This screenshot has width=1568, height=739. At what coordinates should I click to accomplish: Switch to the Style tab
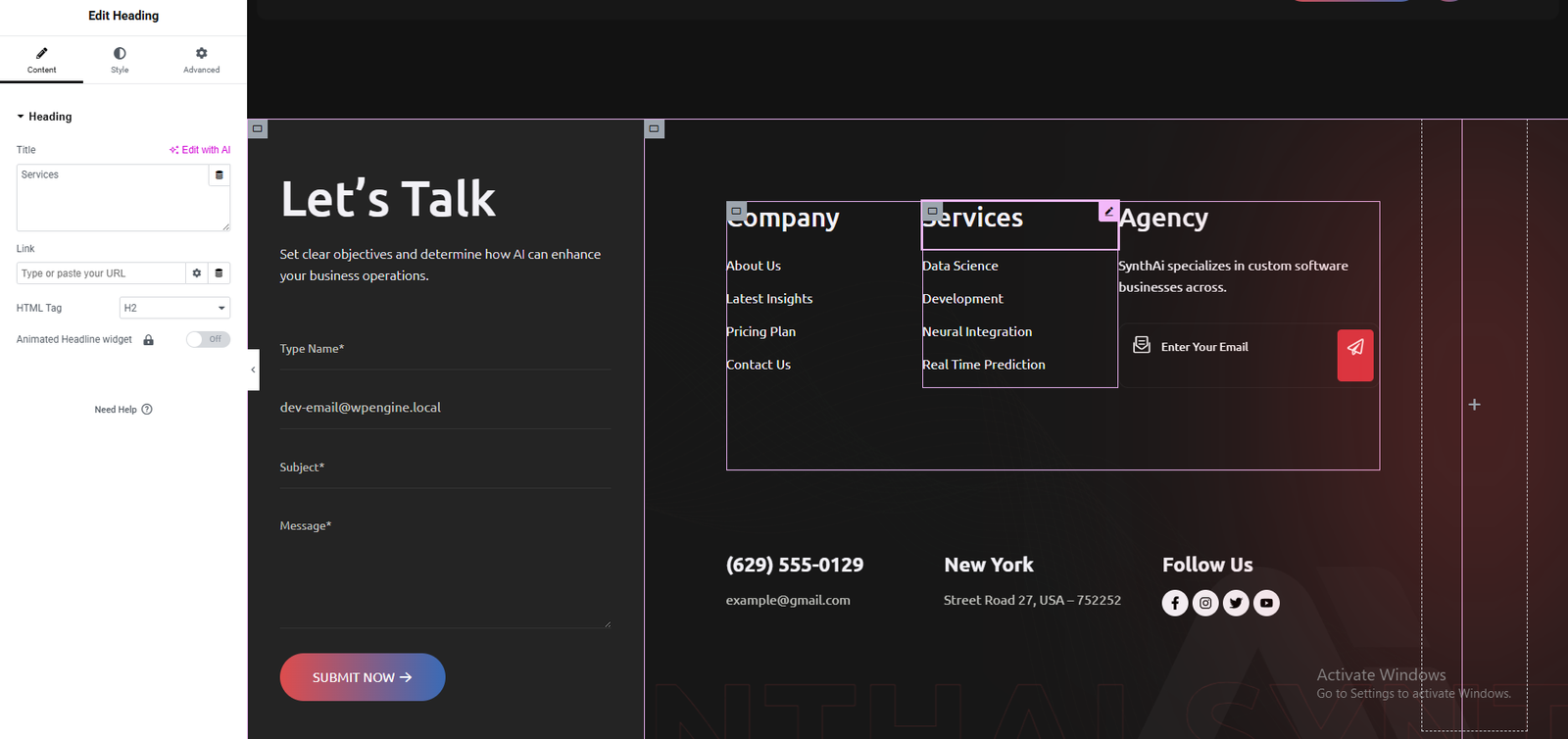click(120, 60)
